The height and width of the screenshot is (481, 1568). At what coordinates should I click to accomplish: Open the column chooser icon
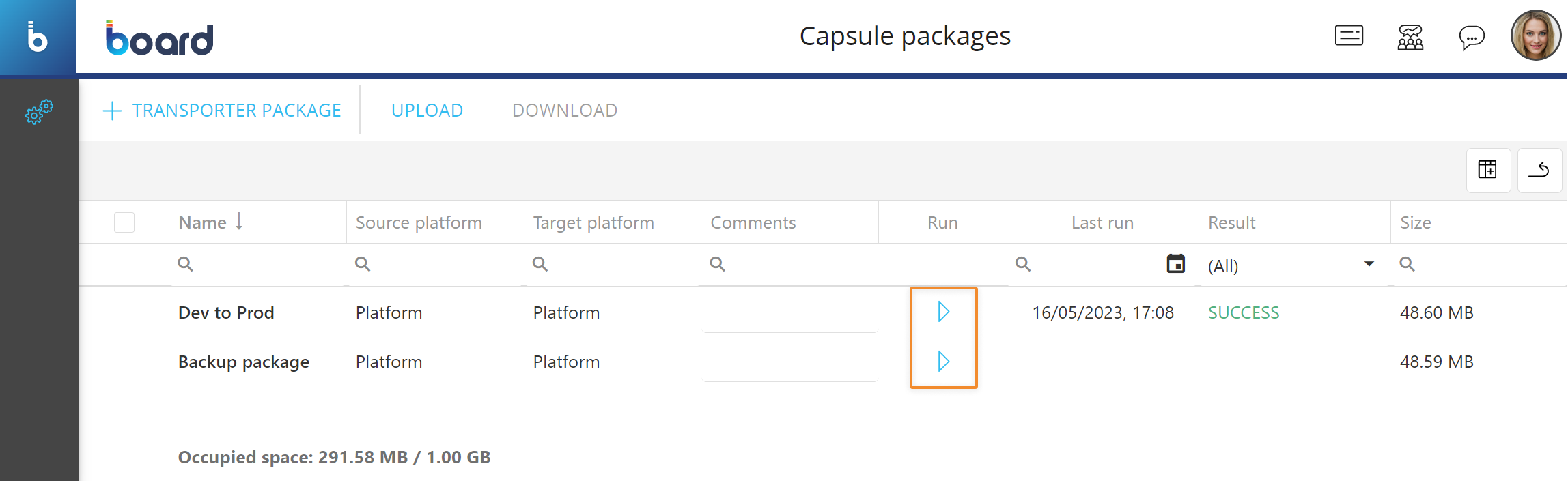(x=1488, y=170)
